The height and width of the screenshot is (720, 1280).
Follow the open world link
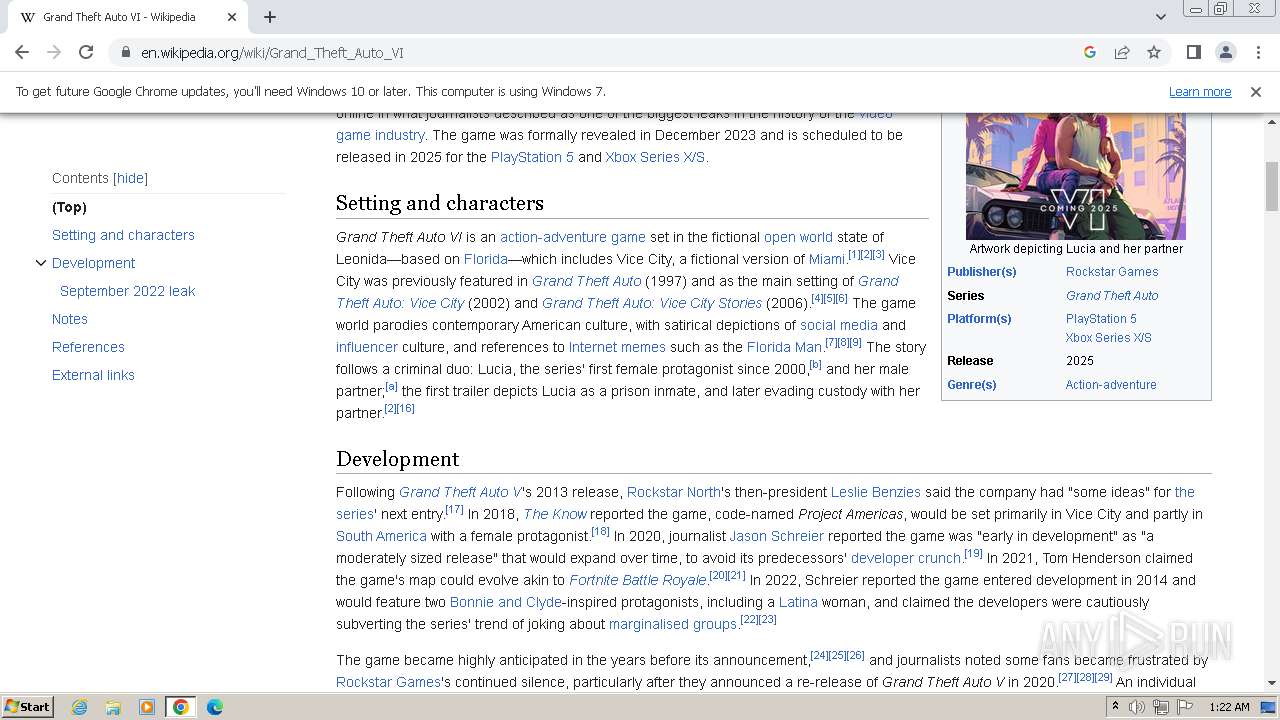click(x=798, y=237)
